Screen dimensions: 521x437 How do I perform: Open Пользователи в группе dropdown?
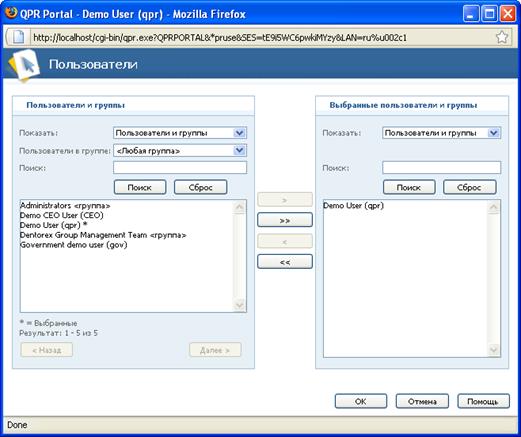click(180, 151)
